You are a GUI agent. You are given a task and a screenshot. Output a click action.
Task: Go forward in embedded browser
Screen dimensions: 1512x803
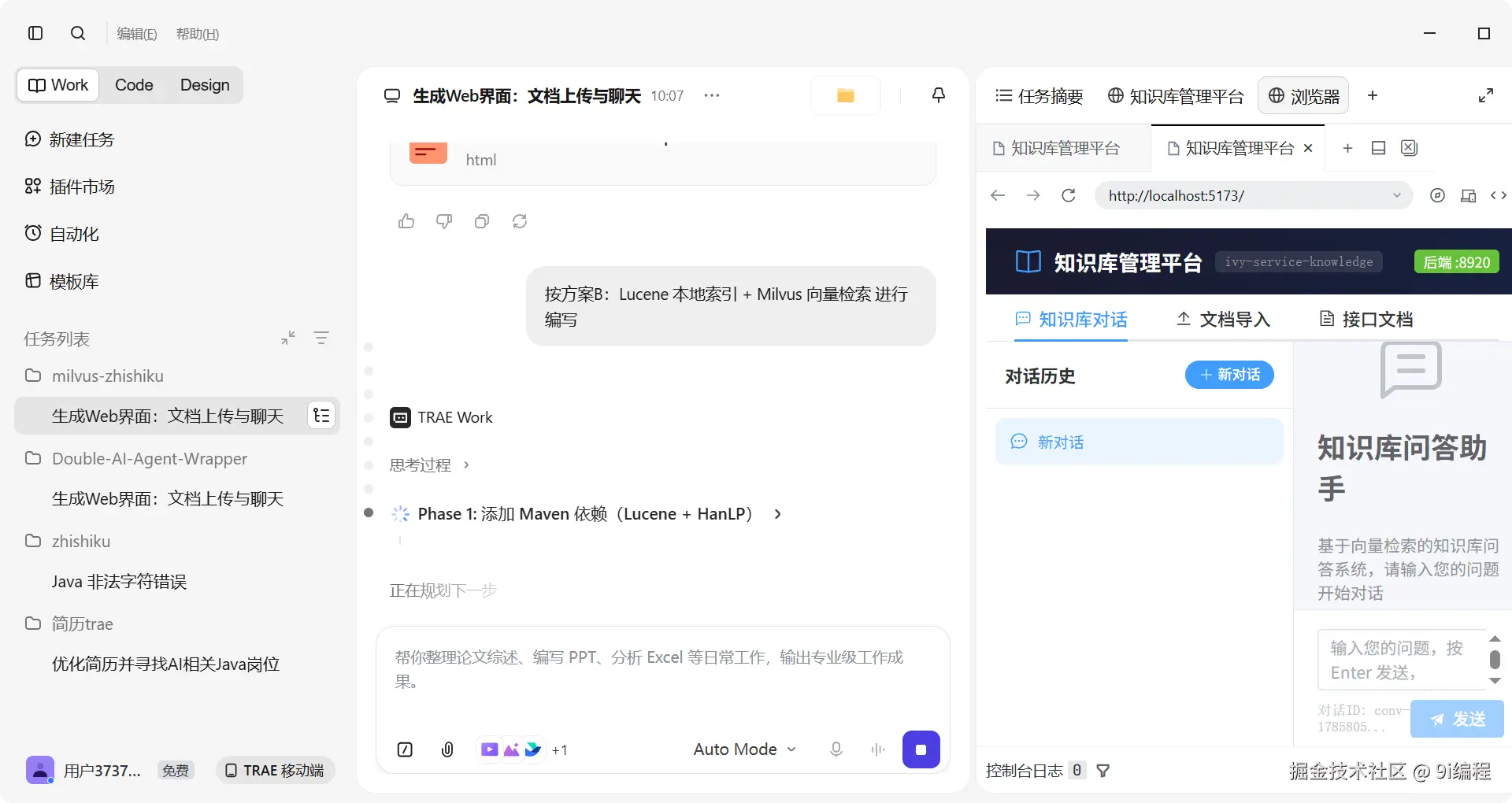pyautogui.click(x=1033, y=195)
